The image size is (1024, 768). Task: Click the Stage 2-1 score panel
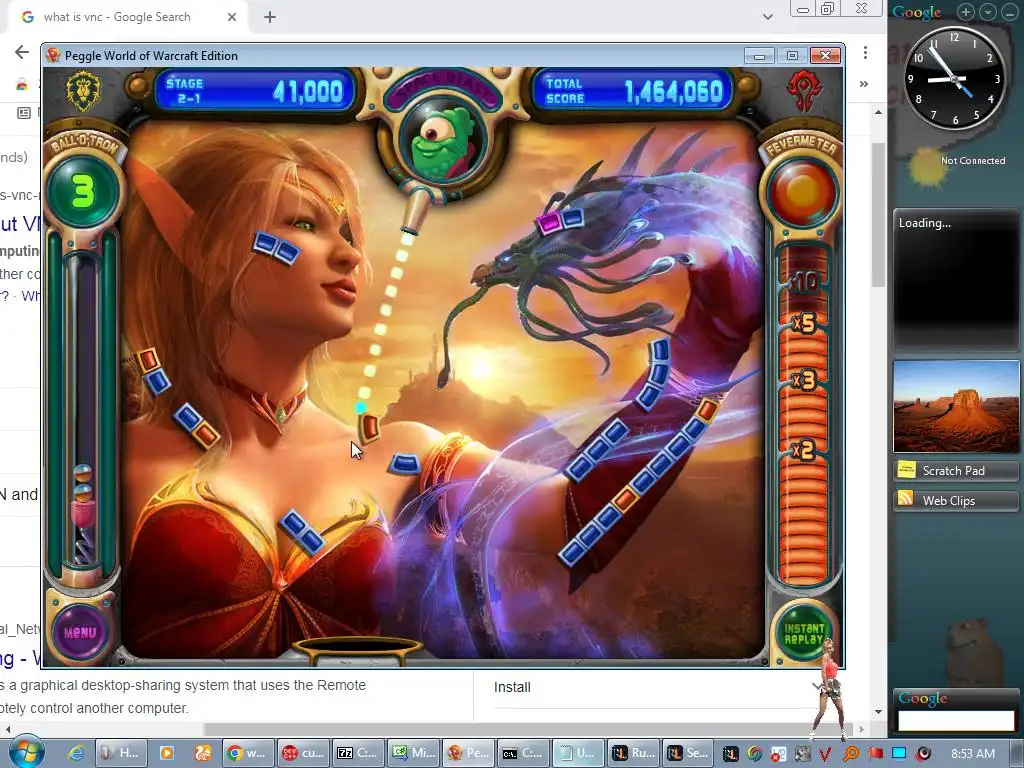[x=255, y=91]
